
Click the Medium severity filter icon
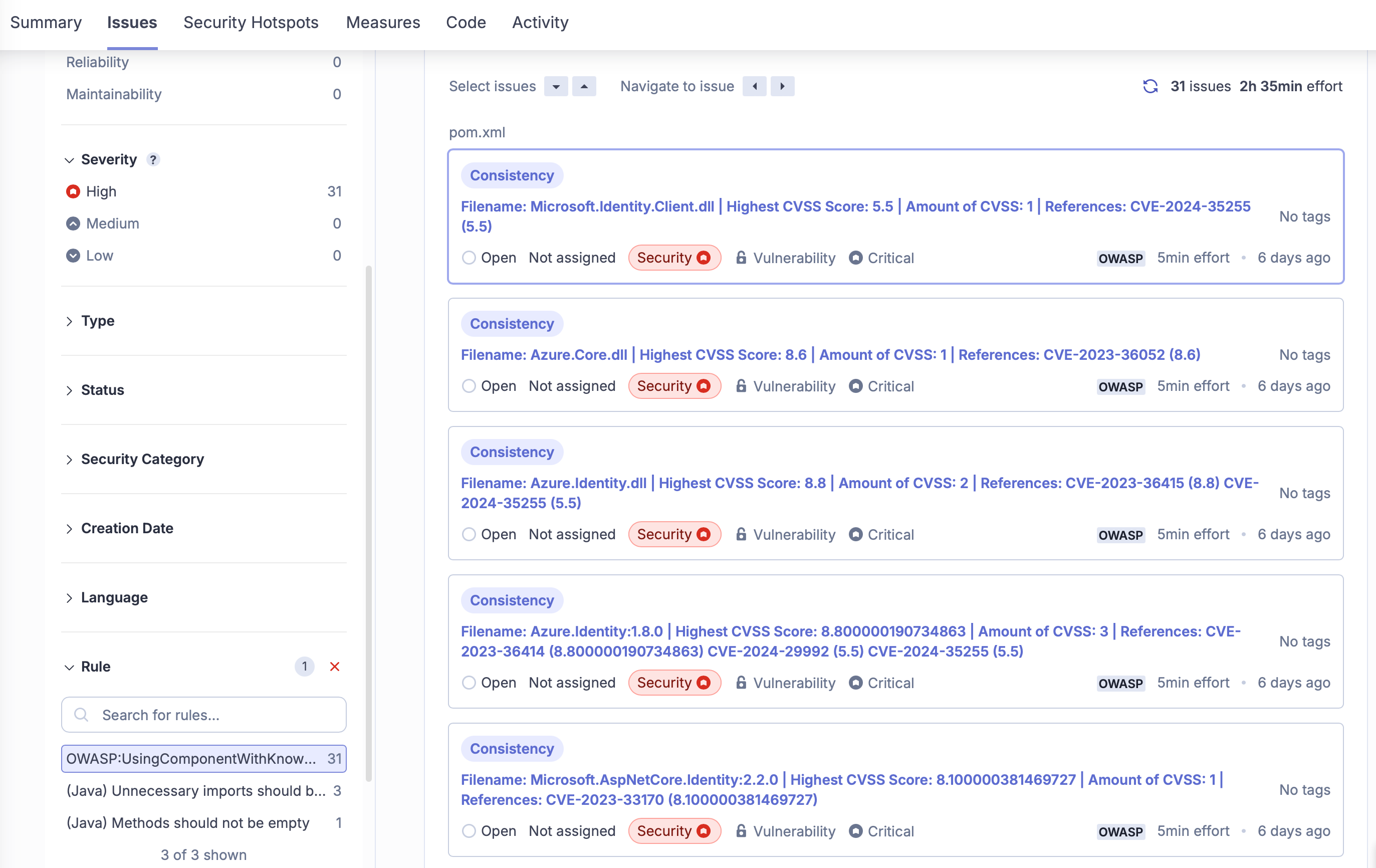[73, 224]
